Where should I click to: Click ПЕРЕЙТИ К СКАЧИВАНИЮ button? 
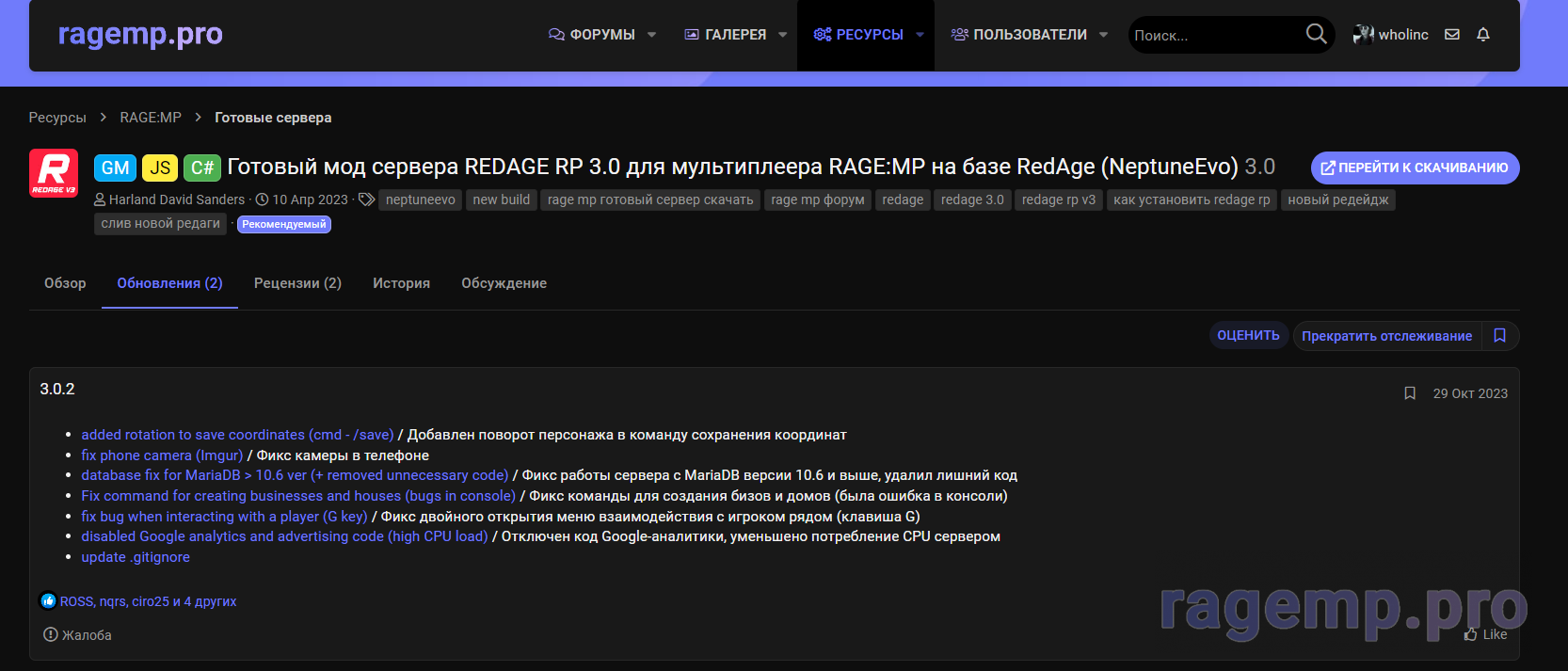(x=1415, y=168)
